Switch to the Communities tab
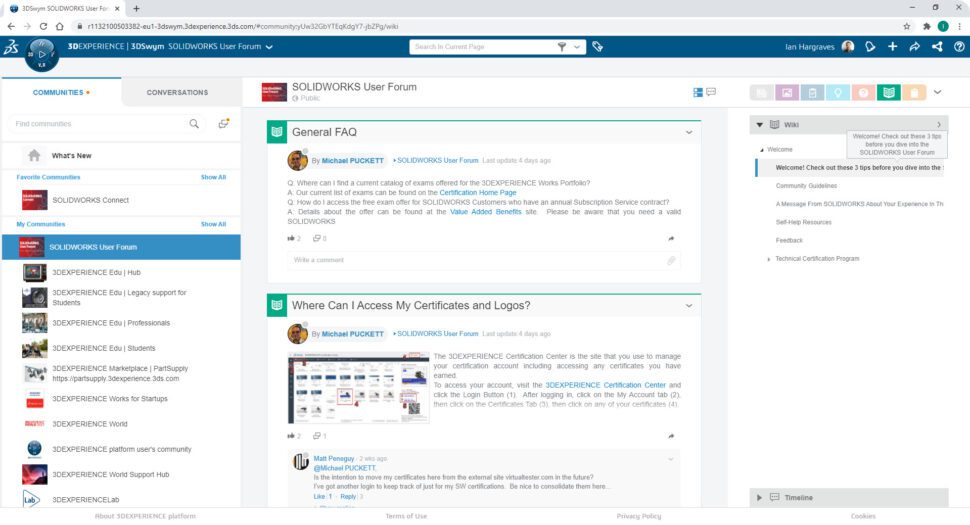 point(61,93)
